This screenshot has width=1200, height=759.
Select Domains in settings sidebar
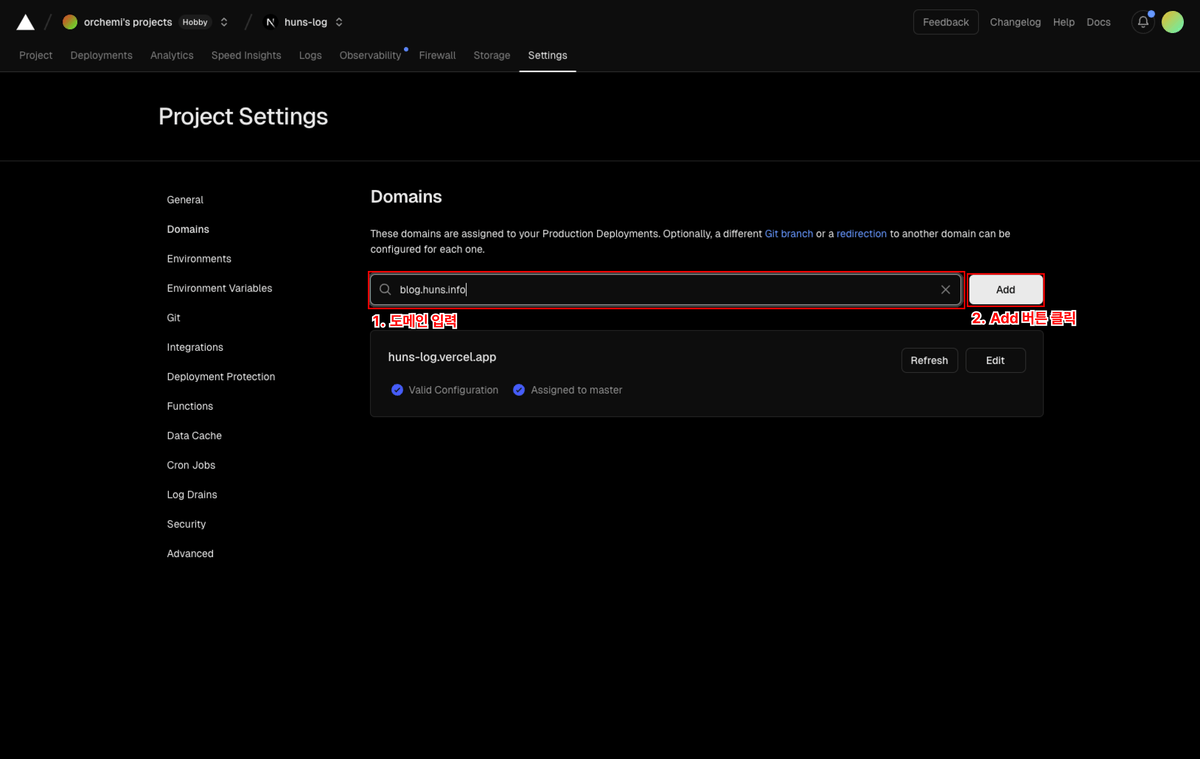[188, 229]
